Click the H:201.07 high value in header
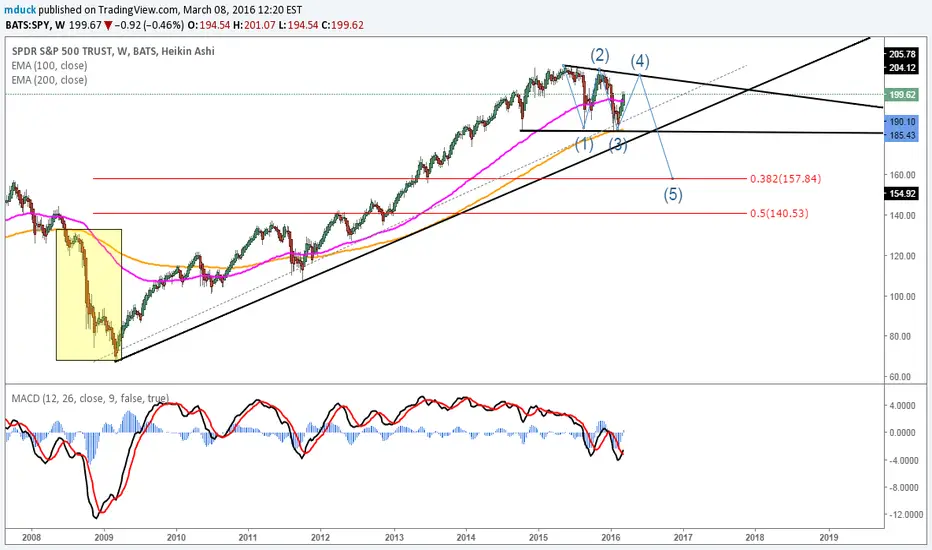This screenshot has width=932, height=550. (x=253, y=25)
